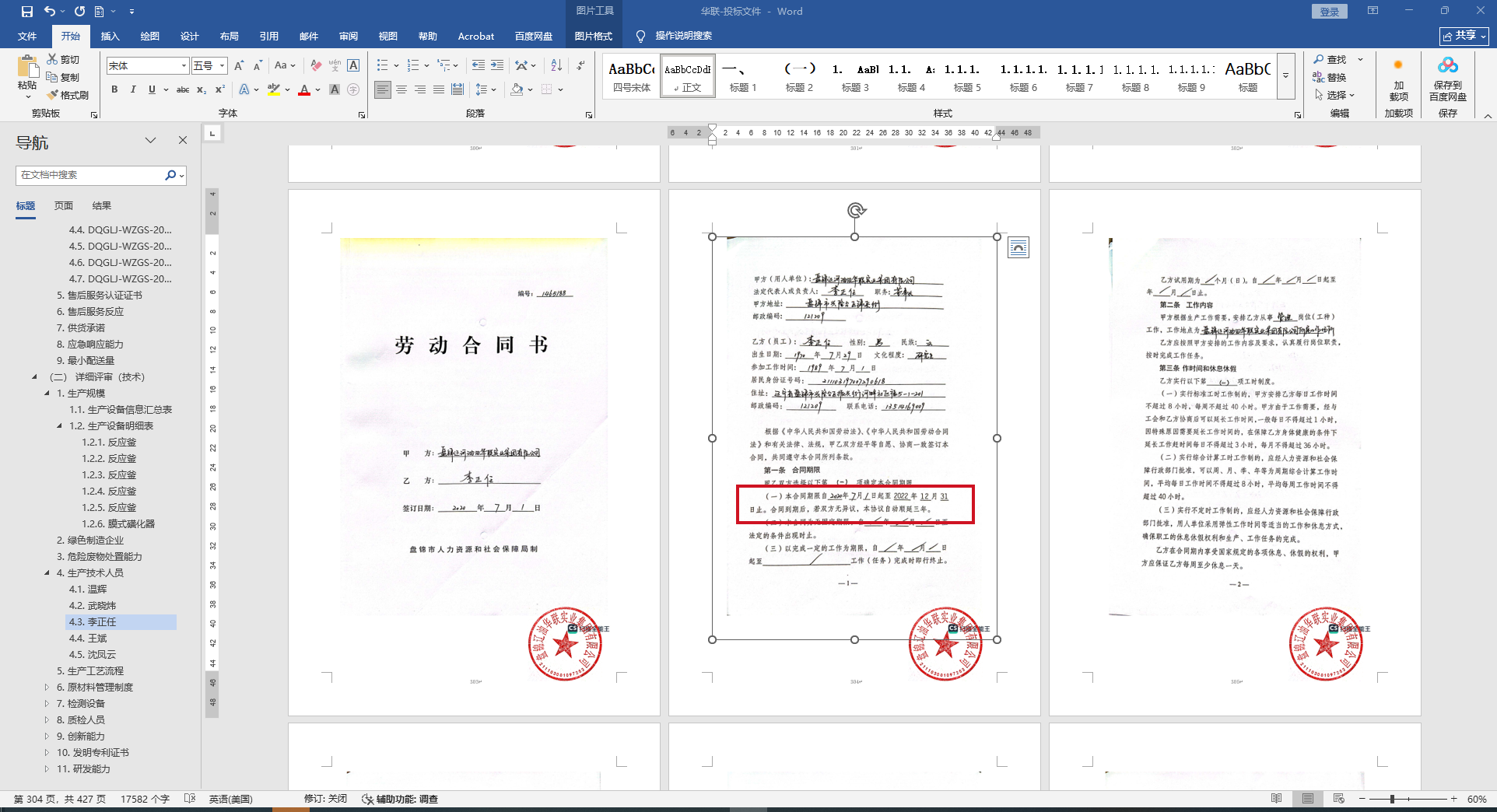Toggle Print Layout view in status bar

tap(1308, 799)
